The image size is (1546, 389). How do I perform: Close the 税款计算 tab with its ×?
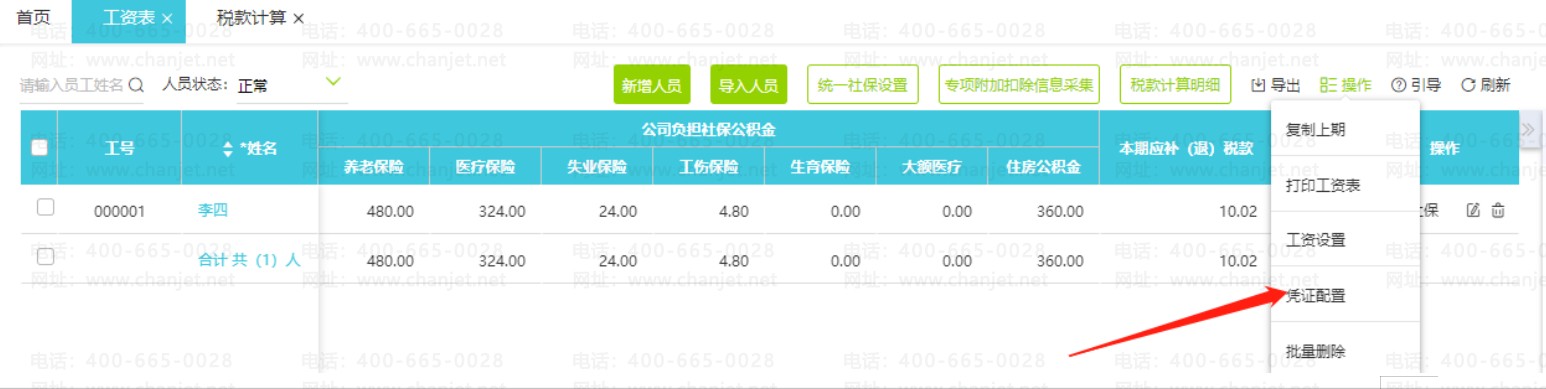tap(298, 19)
